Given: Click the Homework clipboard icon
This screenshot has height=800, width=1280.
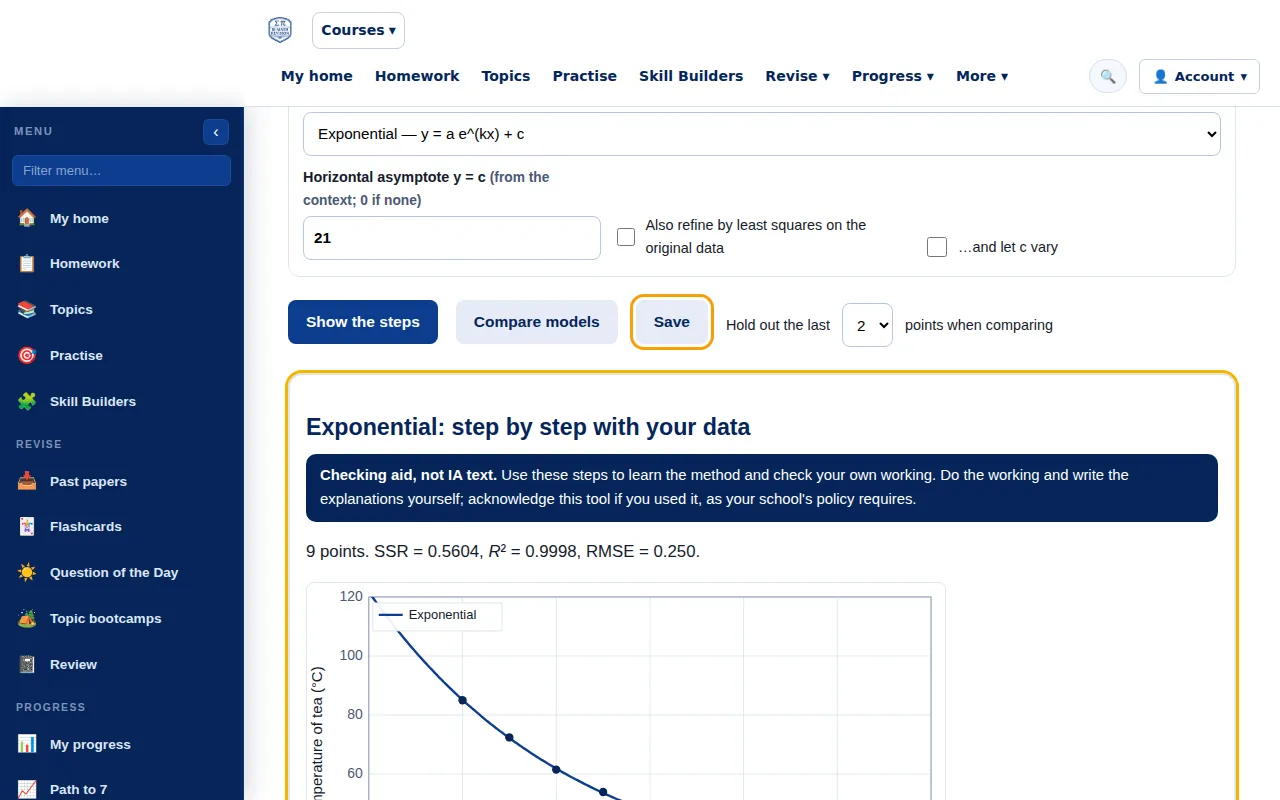Looking at the screenshot, I should point(27,264).
